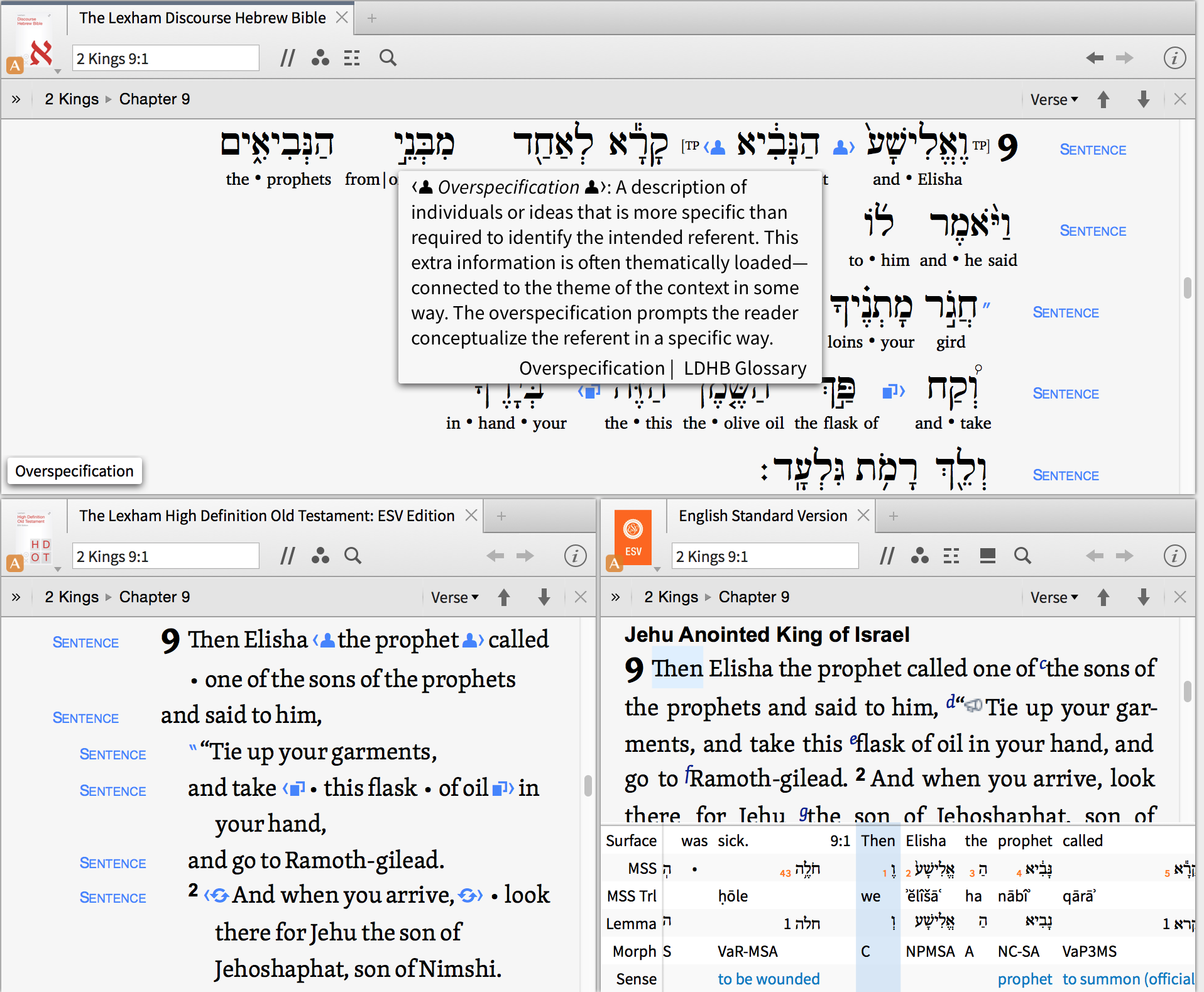The image size is (1204, 992).
Task: Go forward in ESV panel history
Action: 1125,556
